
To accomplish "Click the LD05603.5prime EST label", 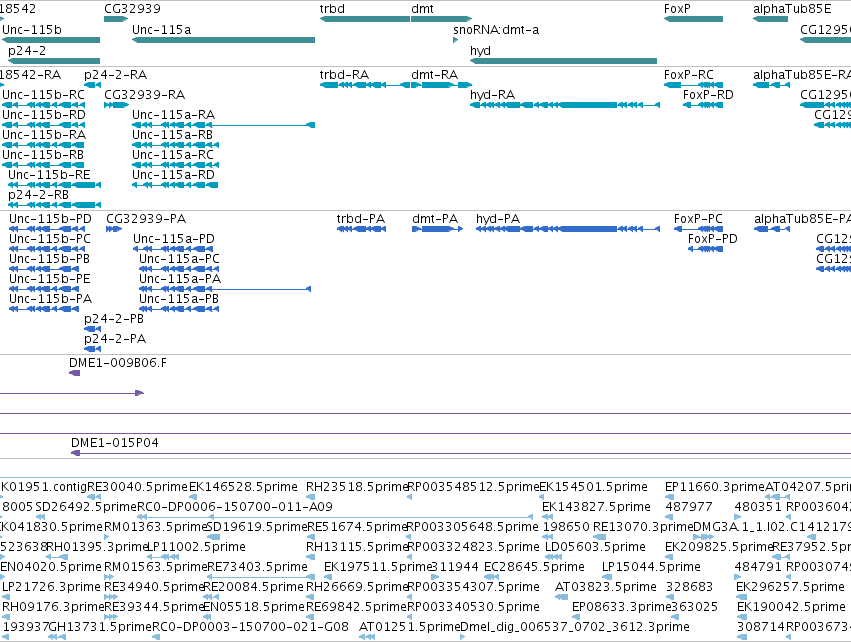I will [x=595, y=547].
